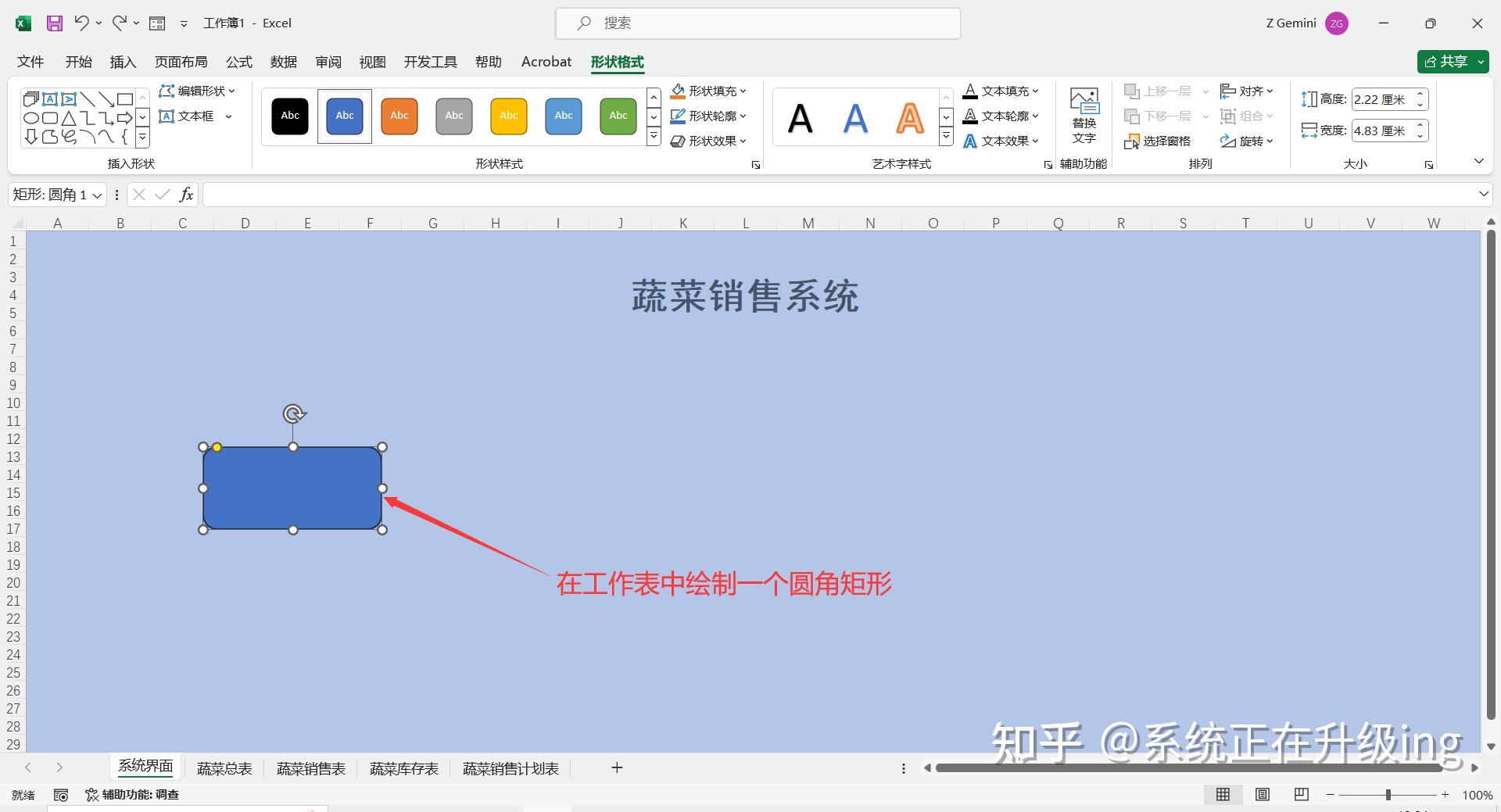Screen dimensions: 1501x812
Task: Apply the green Abc shape style
Action: (618, 116)
